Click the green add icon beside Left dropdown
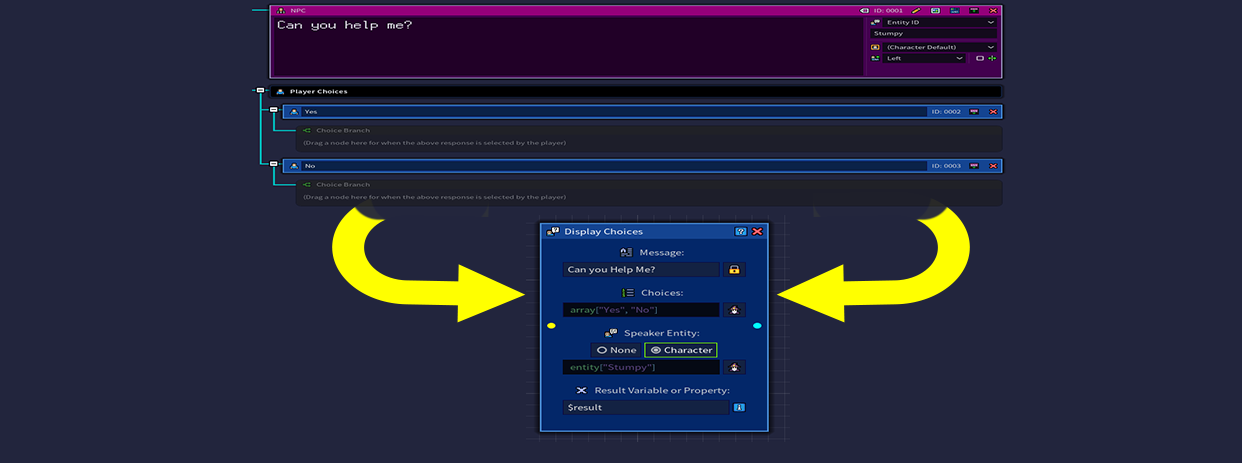Viewport: 1242px width, 463px height. (x=992, y=59)
